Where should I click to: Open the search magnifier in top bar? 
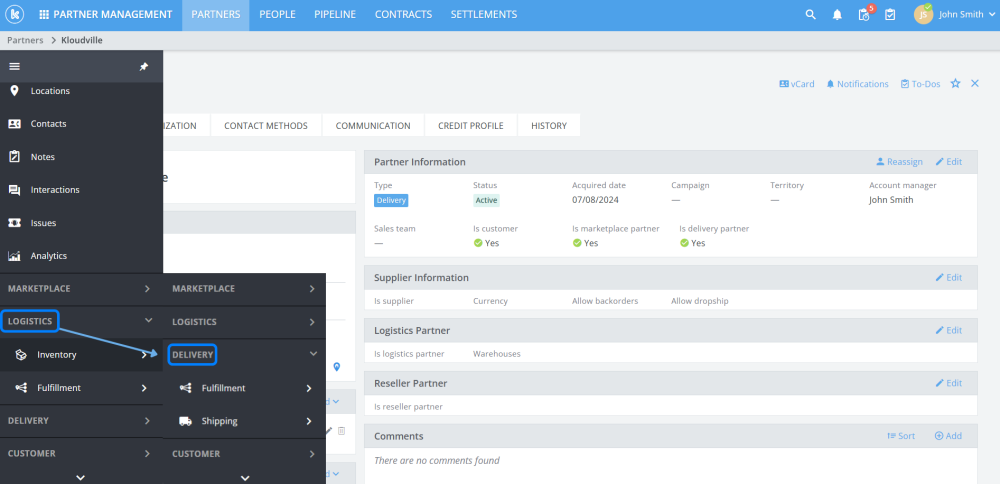[811, 15]
